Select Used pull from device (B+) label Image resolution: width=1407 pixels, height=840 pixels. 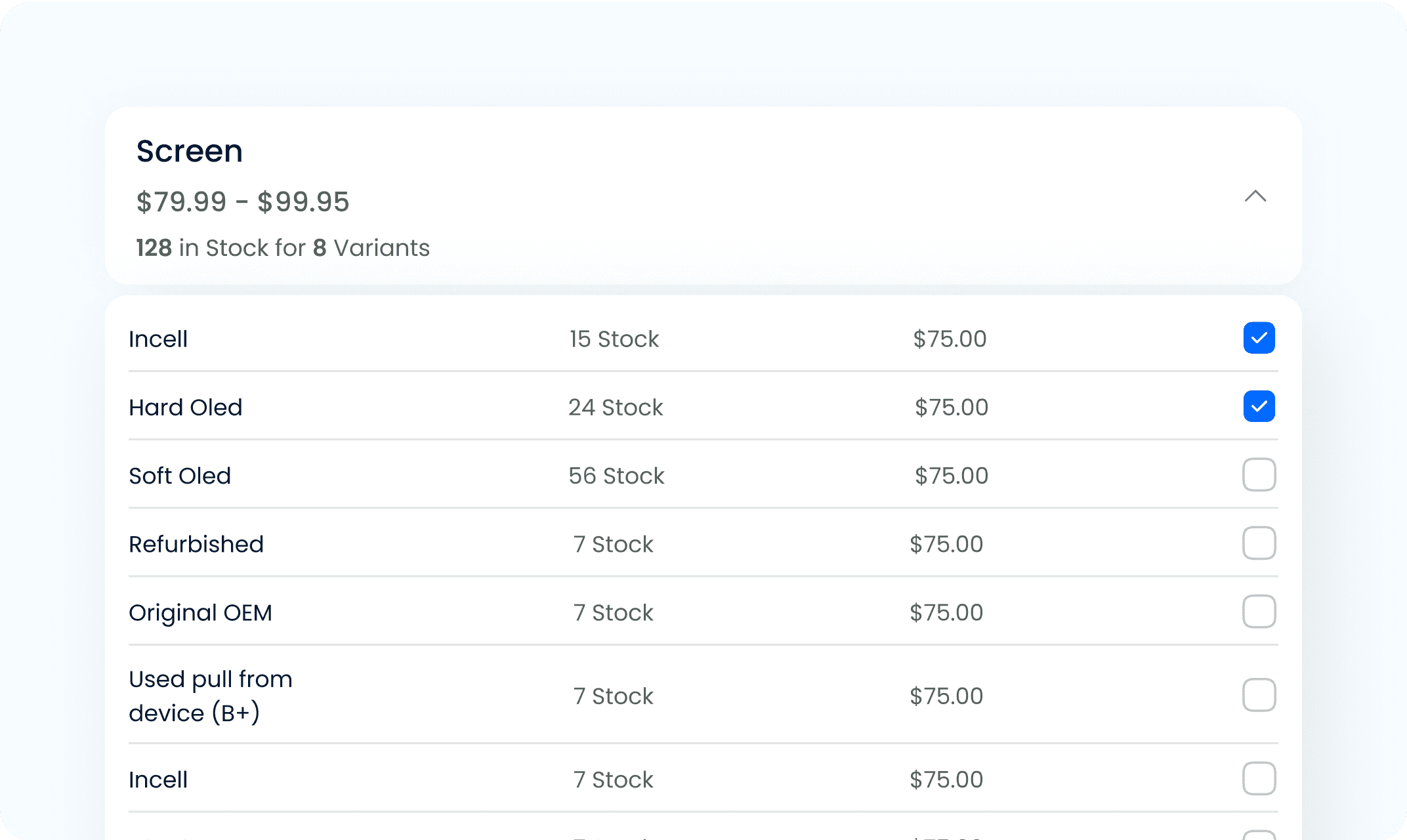tap(210, 696)
